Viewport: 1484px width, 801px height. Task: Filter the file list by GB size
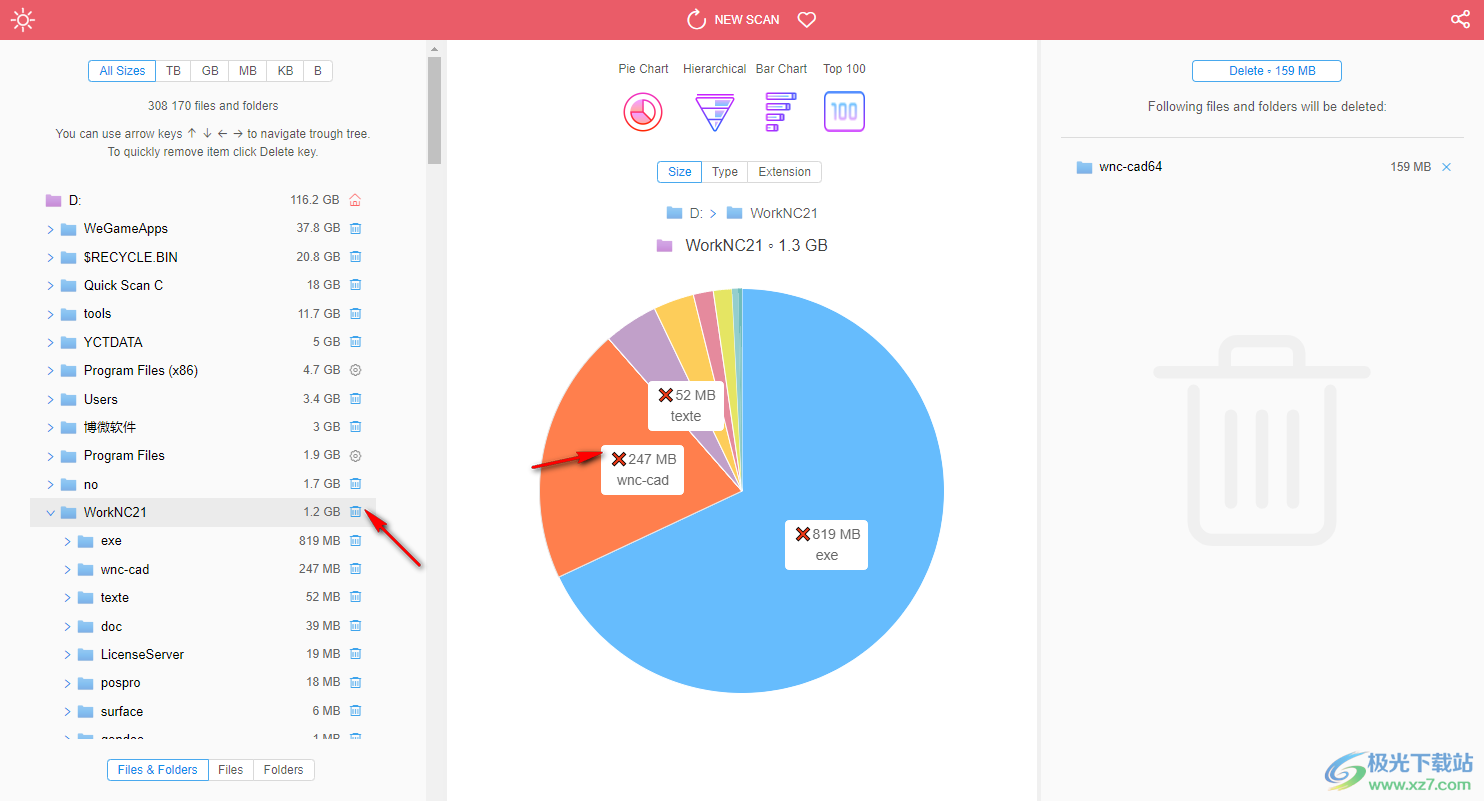(x=210, y=71)
